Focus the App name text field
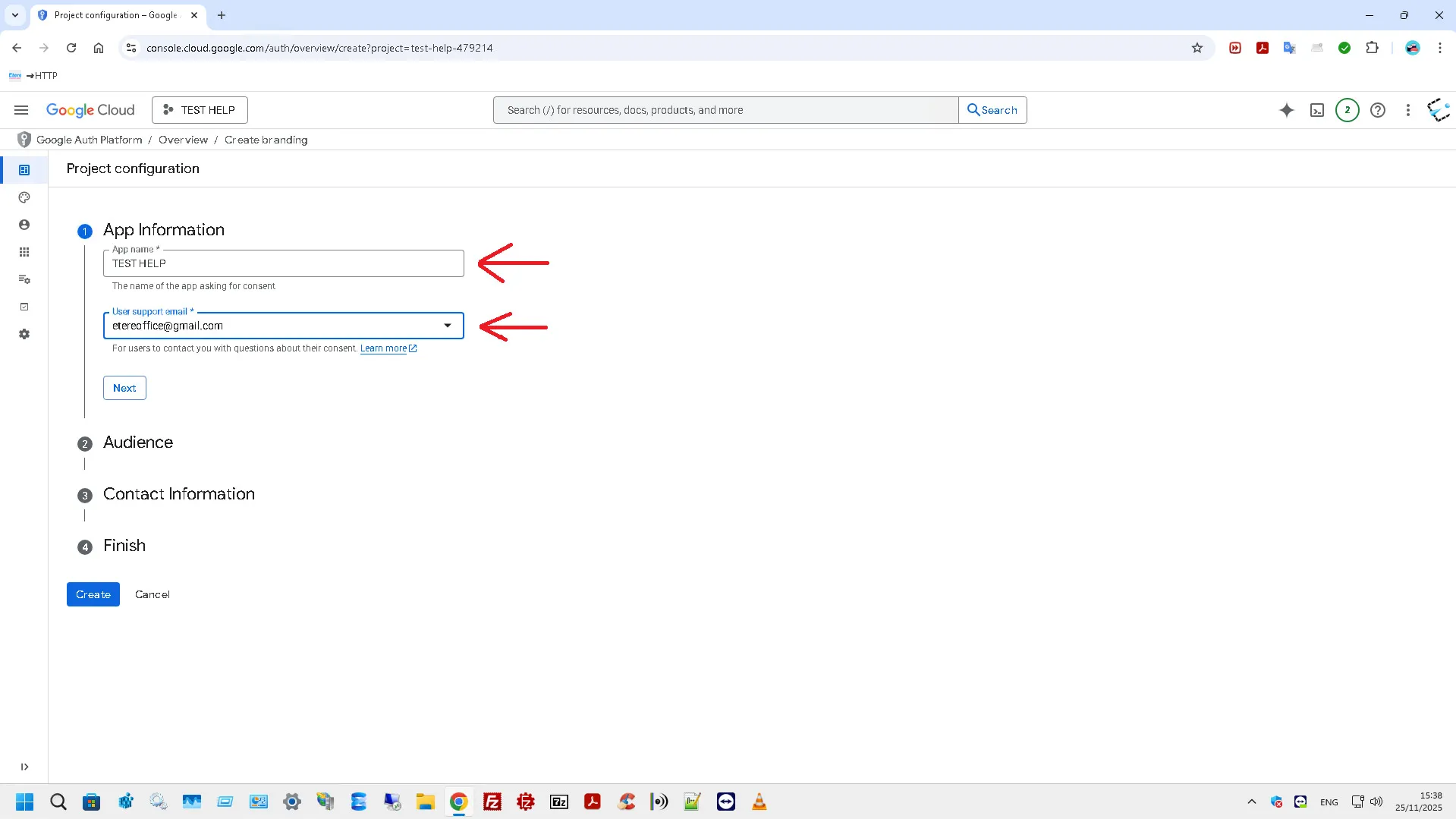Image resolution: width=1456 pixels, height=819 pixels. 283,263
